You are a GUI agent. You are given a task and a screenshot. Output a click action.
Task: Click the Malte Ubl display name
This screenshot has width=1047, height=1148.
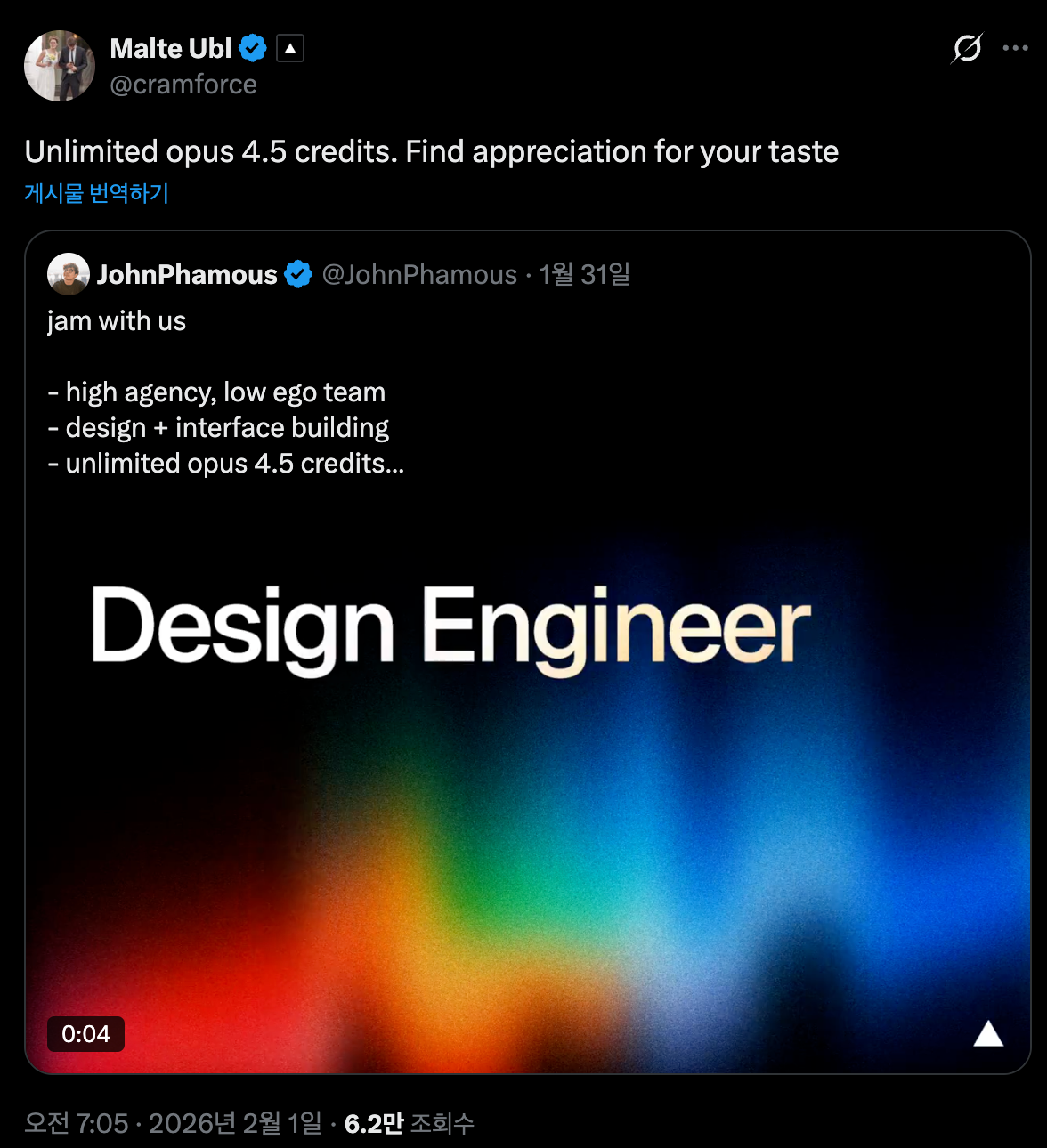click(x=170, y=48)
